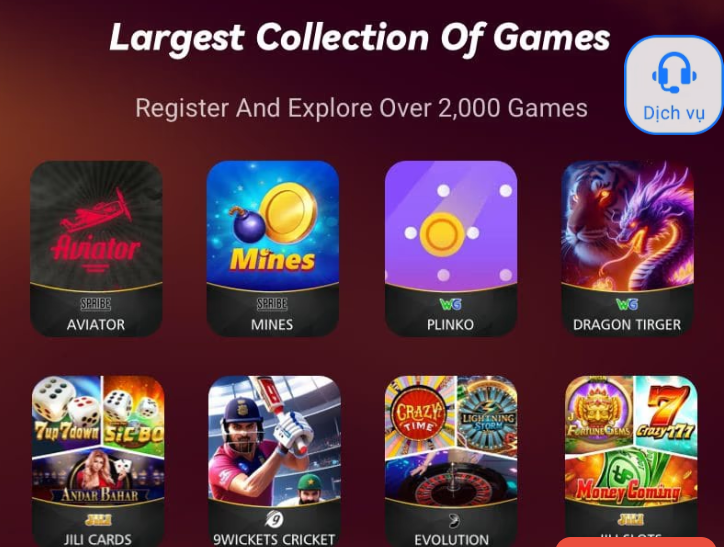Click the Register And Explore Over 2,000 Games text
Viewport: 724px width, 547px height.
tap(362, 108)
